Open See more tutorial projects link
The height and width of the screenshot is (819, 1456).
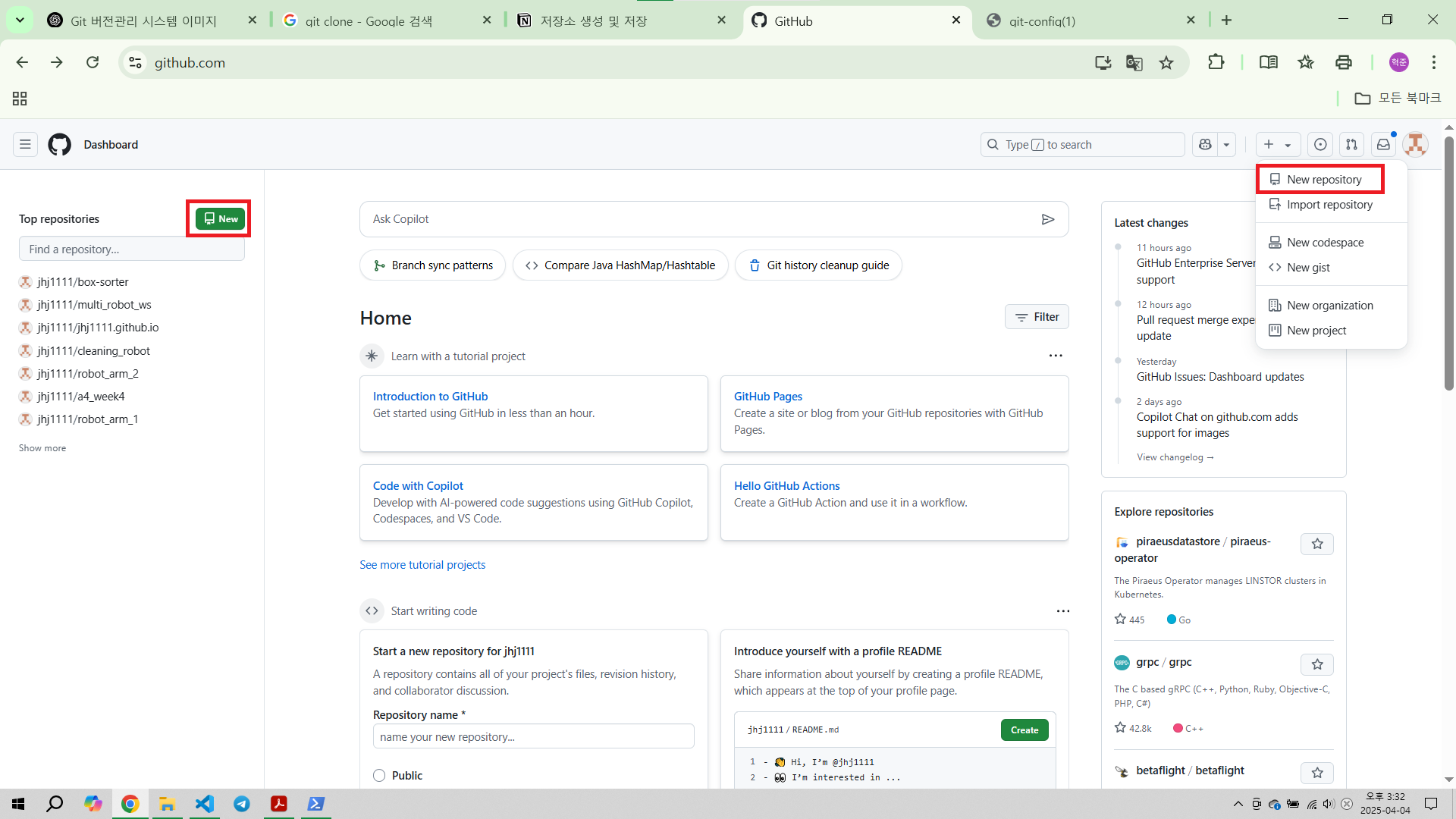tap(422, 565)
